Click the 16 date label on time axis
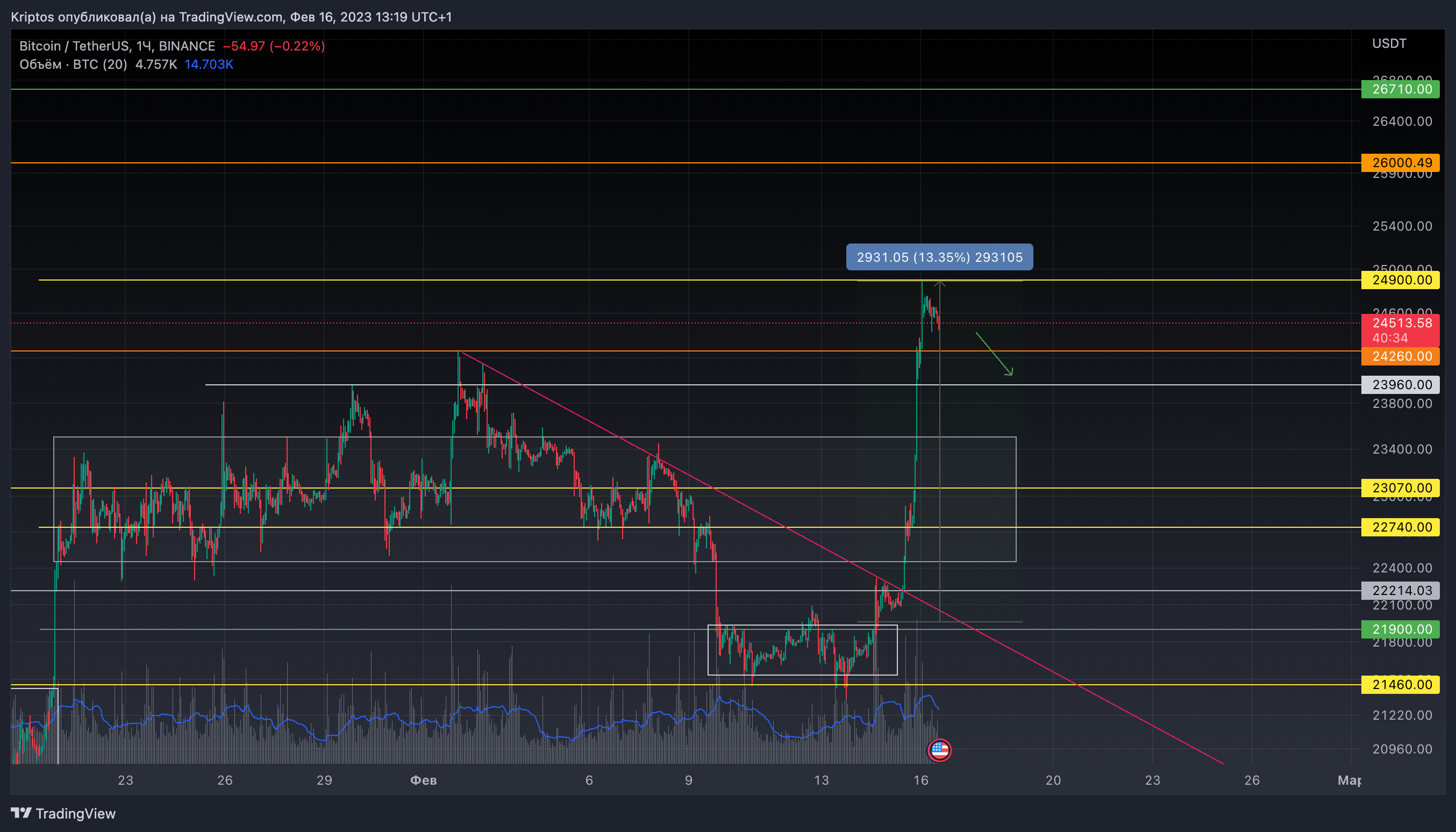The image size is (1456, 832). [x=920, y=780]
